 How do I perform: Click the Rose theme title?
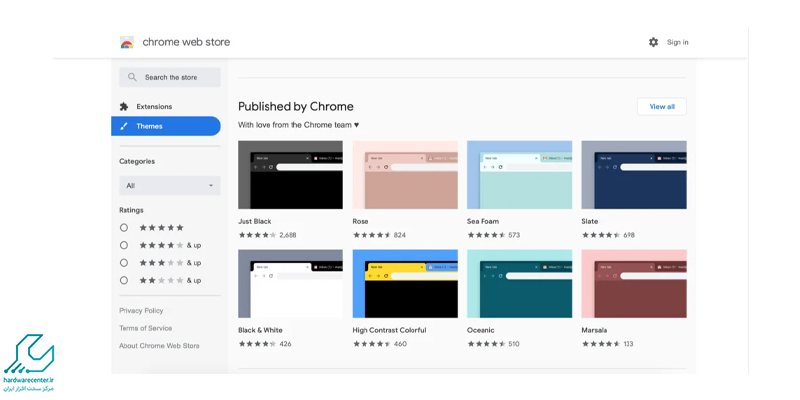coord(360,221)
